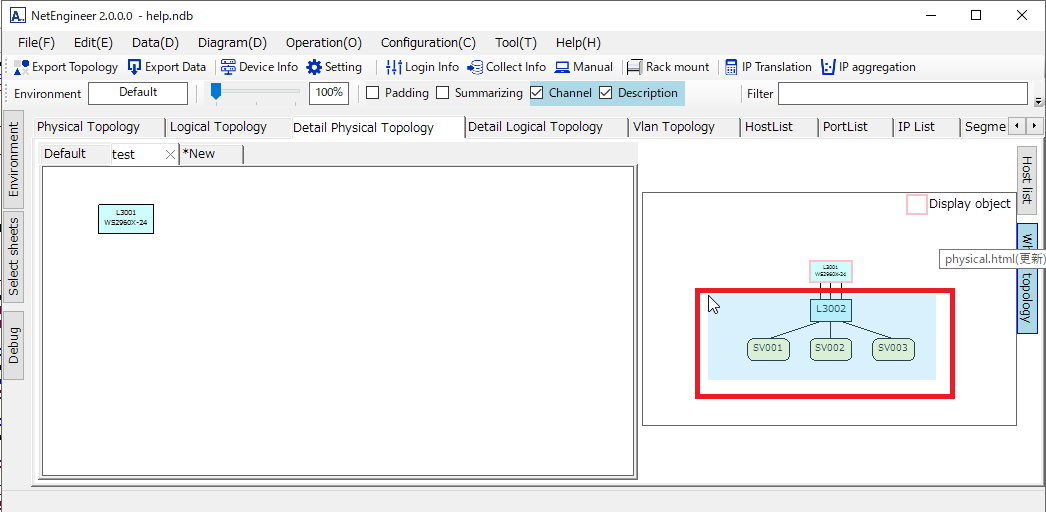Open Device Info from toolbar
Image resolution: width=1046 pixels, height=512 pixels.
228,67
